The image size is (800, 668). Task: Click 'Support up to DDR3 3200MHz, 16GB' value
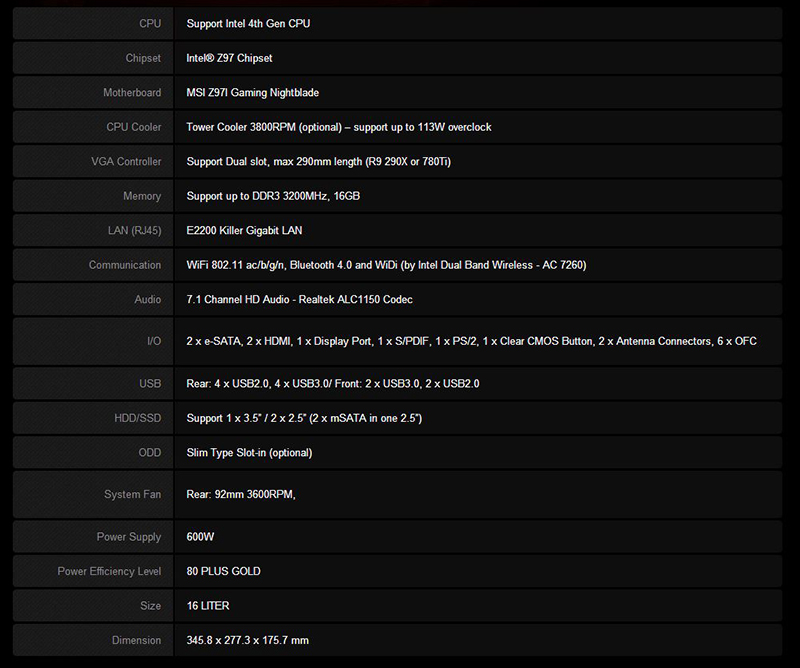[273, 196]
